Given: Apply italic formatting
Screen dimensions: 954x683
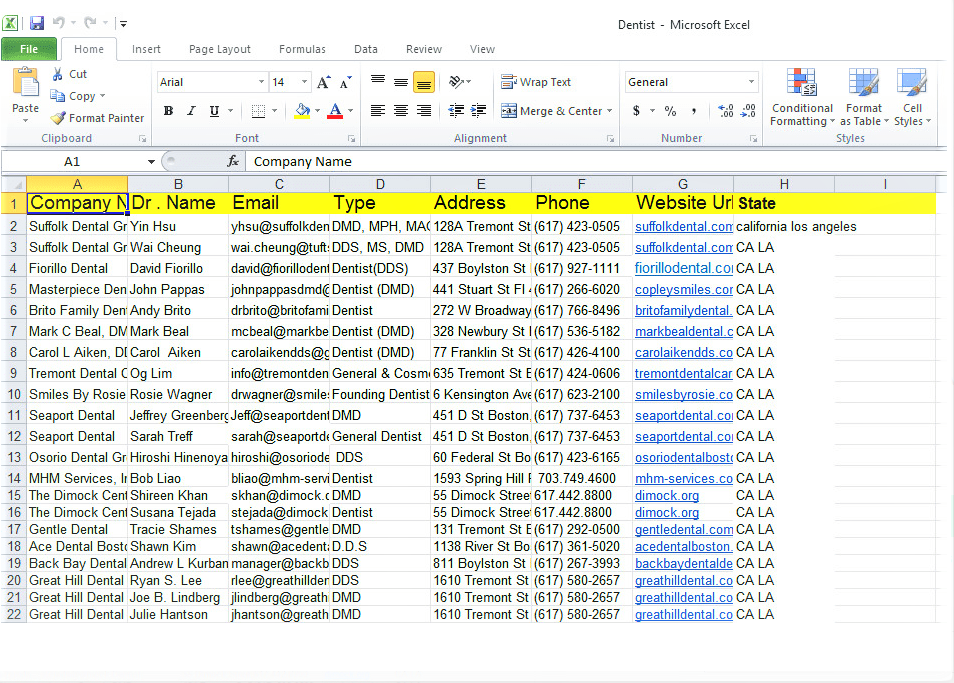Looking at the screenshot, I should point(190,110).
